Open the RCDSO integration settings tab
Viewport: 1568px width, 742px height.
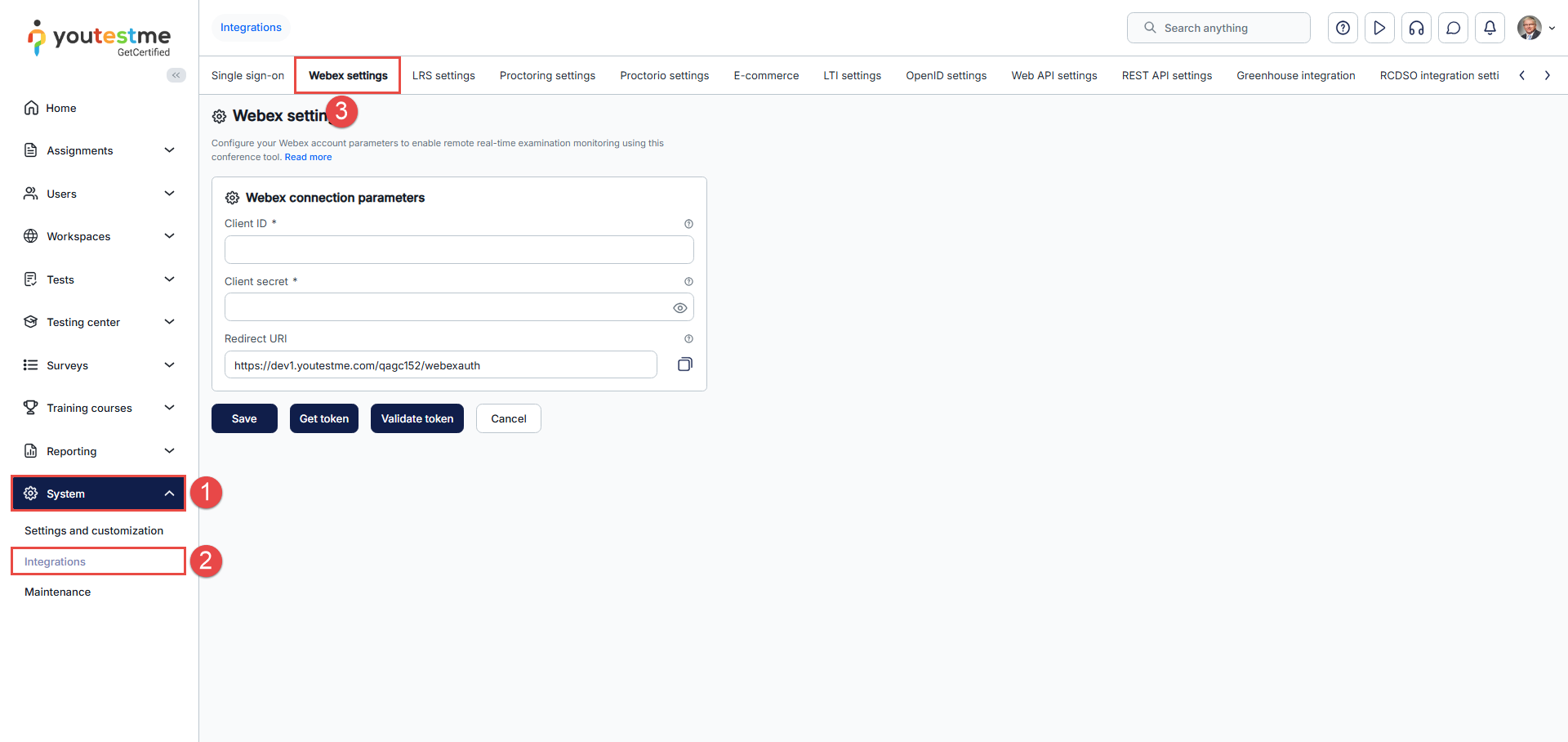pyautogui.click(x=1439, y=76)
